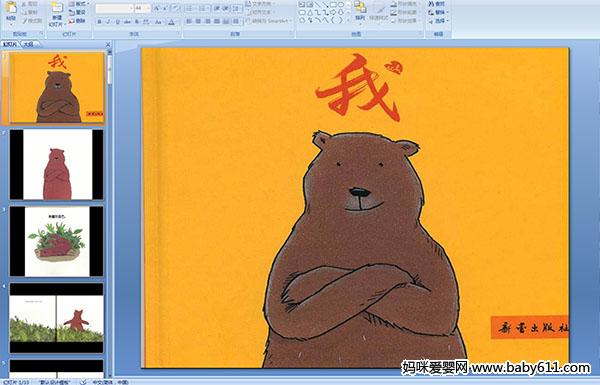Open the Text Direction (文字方向) dropdown

[260, 3]
